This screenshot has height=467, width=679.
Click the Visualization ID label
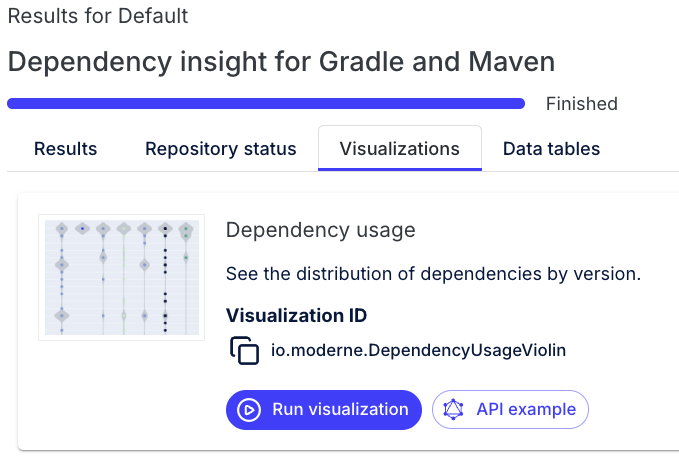(x=296, y=316)
